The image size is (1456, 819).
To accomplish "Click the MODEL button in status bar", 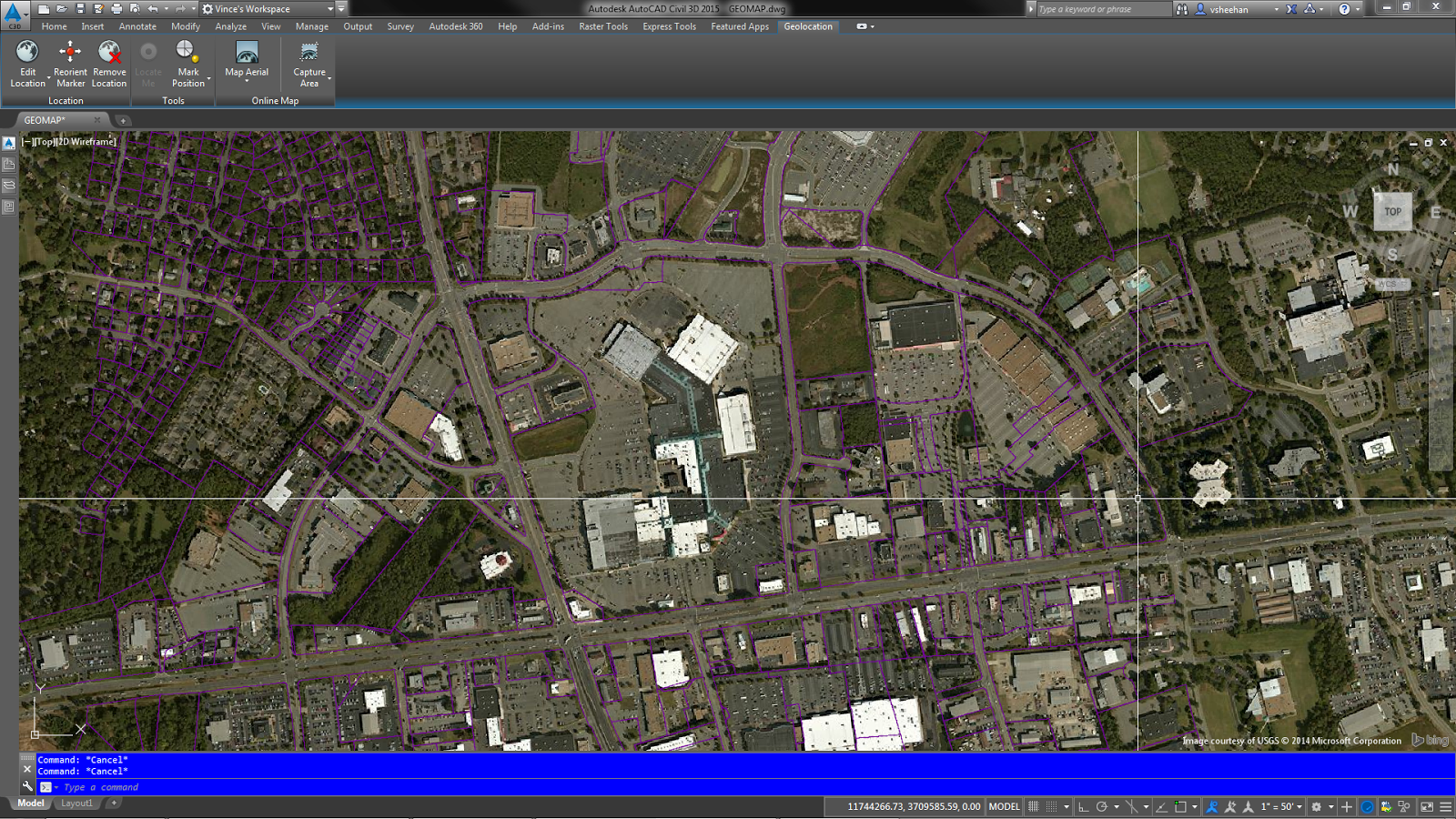I will click(1004, 806).
